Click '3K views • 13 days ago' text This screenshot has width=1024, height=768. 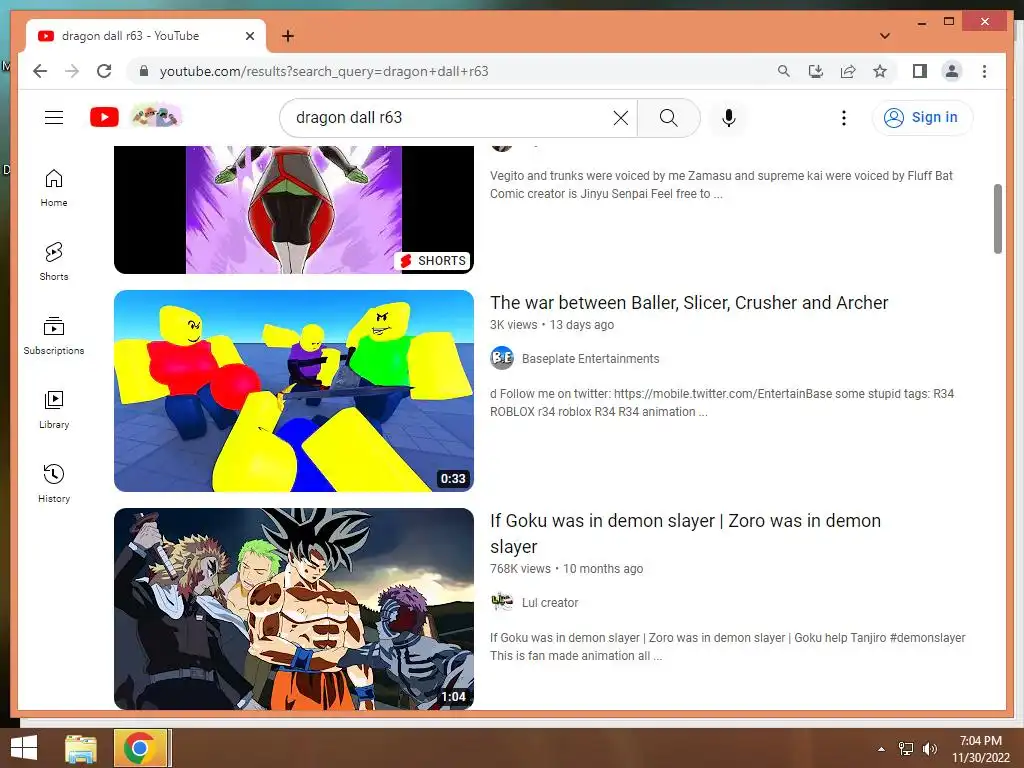552,325
